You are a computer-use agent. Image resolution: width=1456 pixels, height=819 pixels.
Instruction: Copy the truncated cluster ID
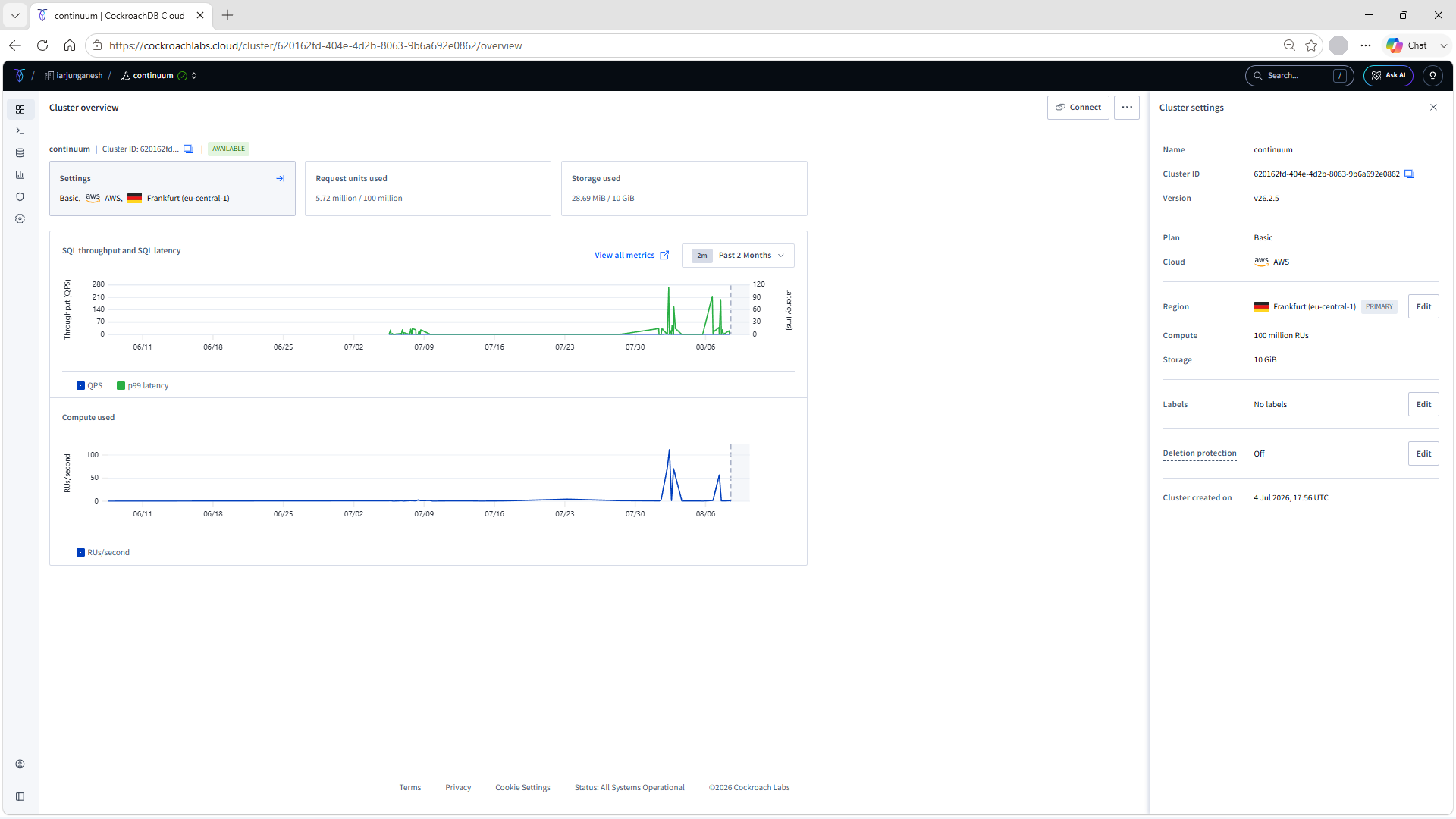coord(189,149)
